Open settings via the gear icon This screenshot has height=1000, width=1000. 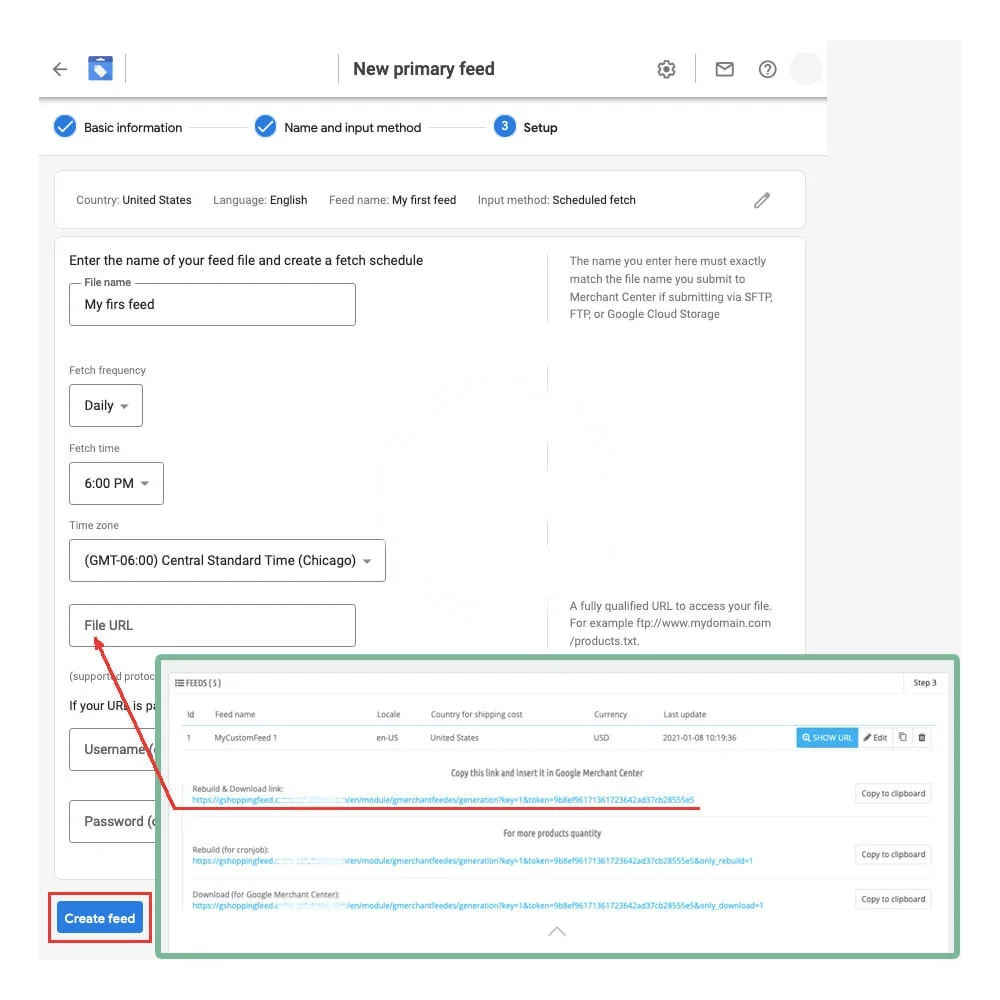coord(666,69)
